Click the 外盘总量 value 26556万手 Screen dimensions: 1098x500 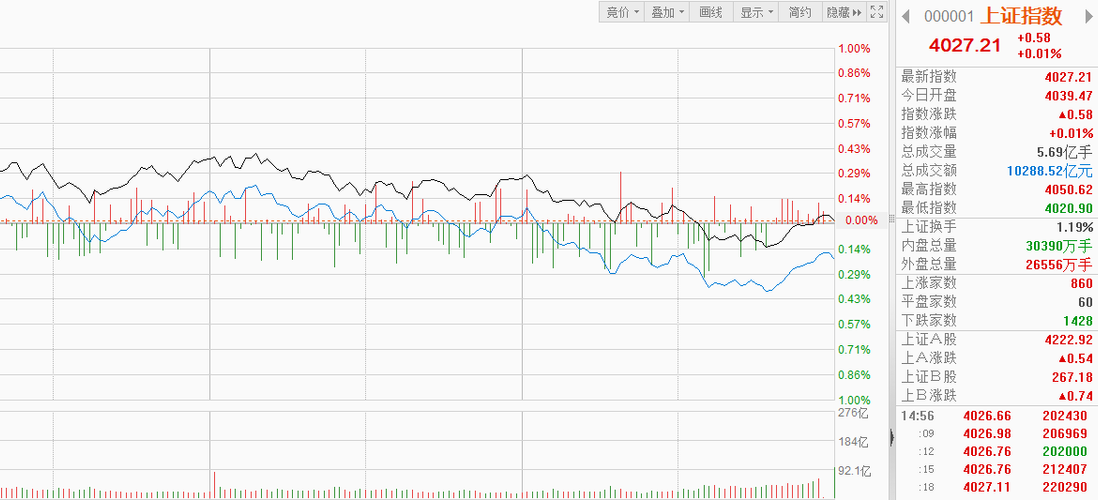pyautogui.click(x=1058, y=265)
